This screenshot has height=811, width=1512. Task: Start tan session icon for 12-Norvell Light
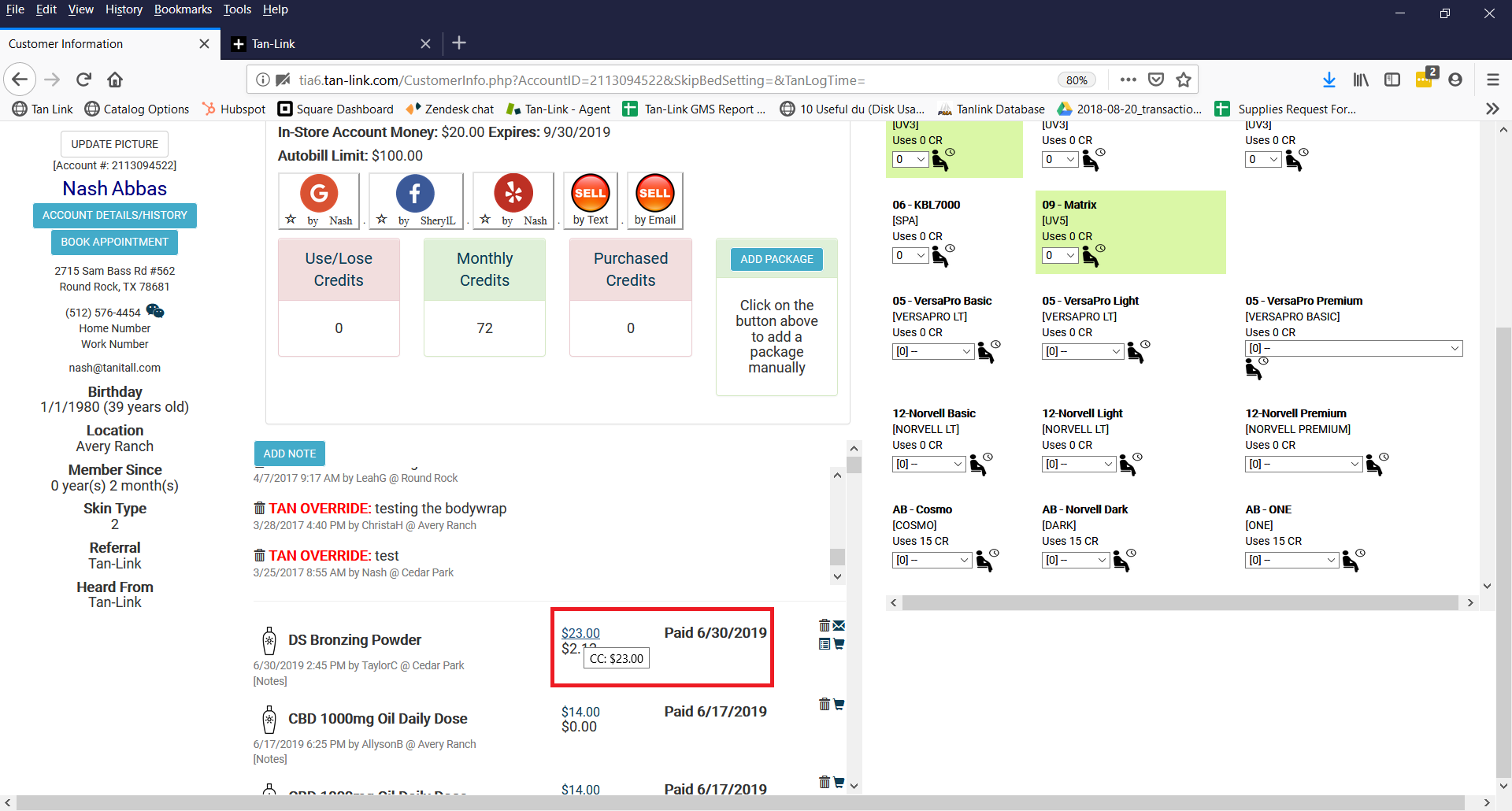(x=1130, y=464)
